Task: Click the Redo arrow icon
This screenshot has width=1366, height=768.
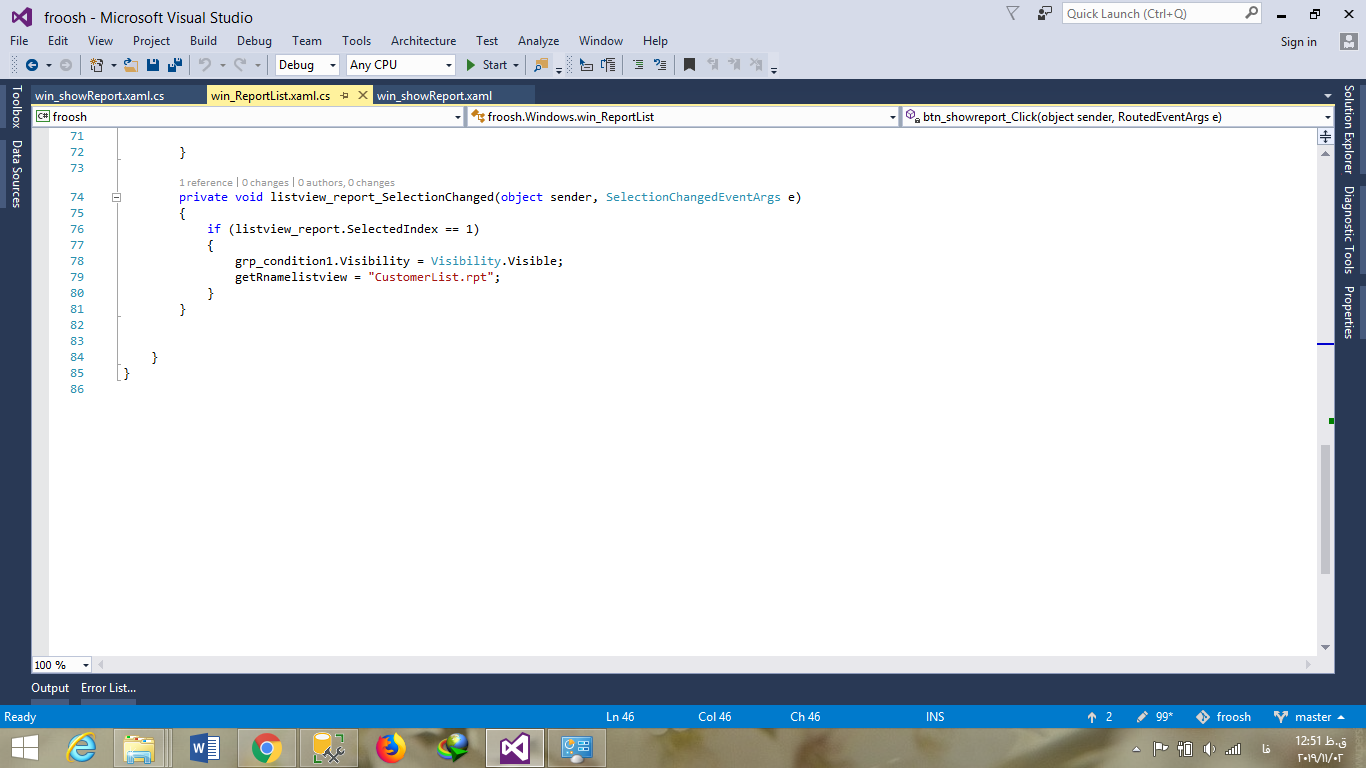Action: point(240,65)
